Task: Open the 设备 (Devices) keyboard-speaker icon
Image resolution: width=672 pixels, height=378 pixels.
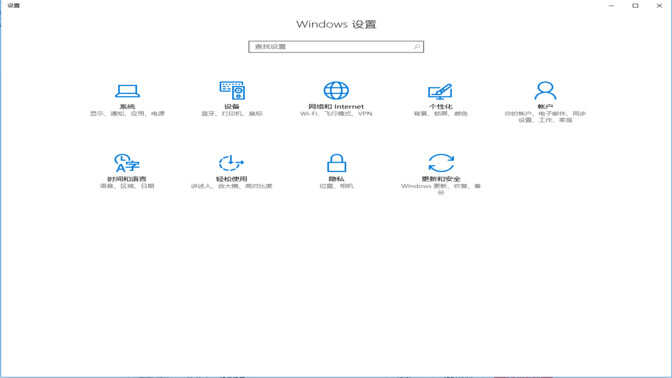Action: pyautogui.click(x=232, y=90)
